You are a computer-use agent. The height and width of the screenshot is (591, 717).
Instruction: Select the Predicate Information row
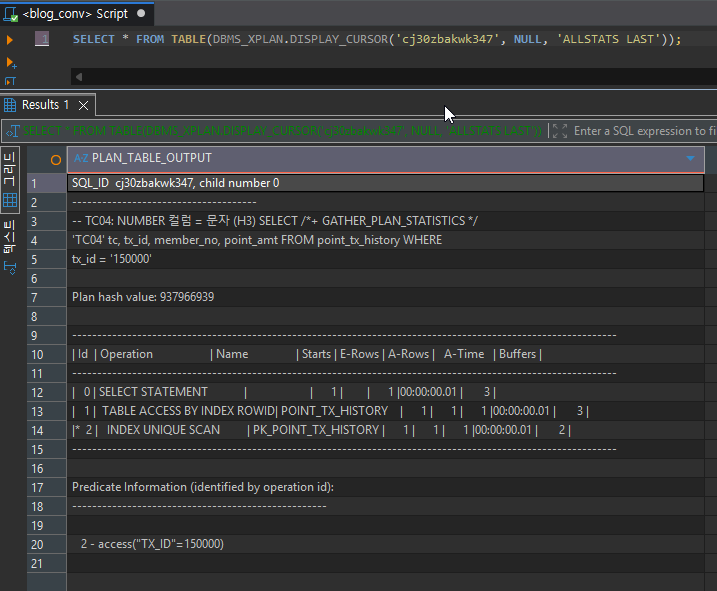coord(385,487)
